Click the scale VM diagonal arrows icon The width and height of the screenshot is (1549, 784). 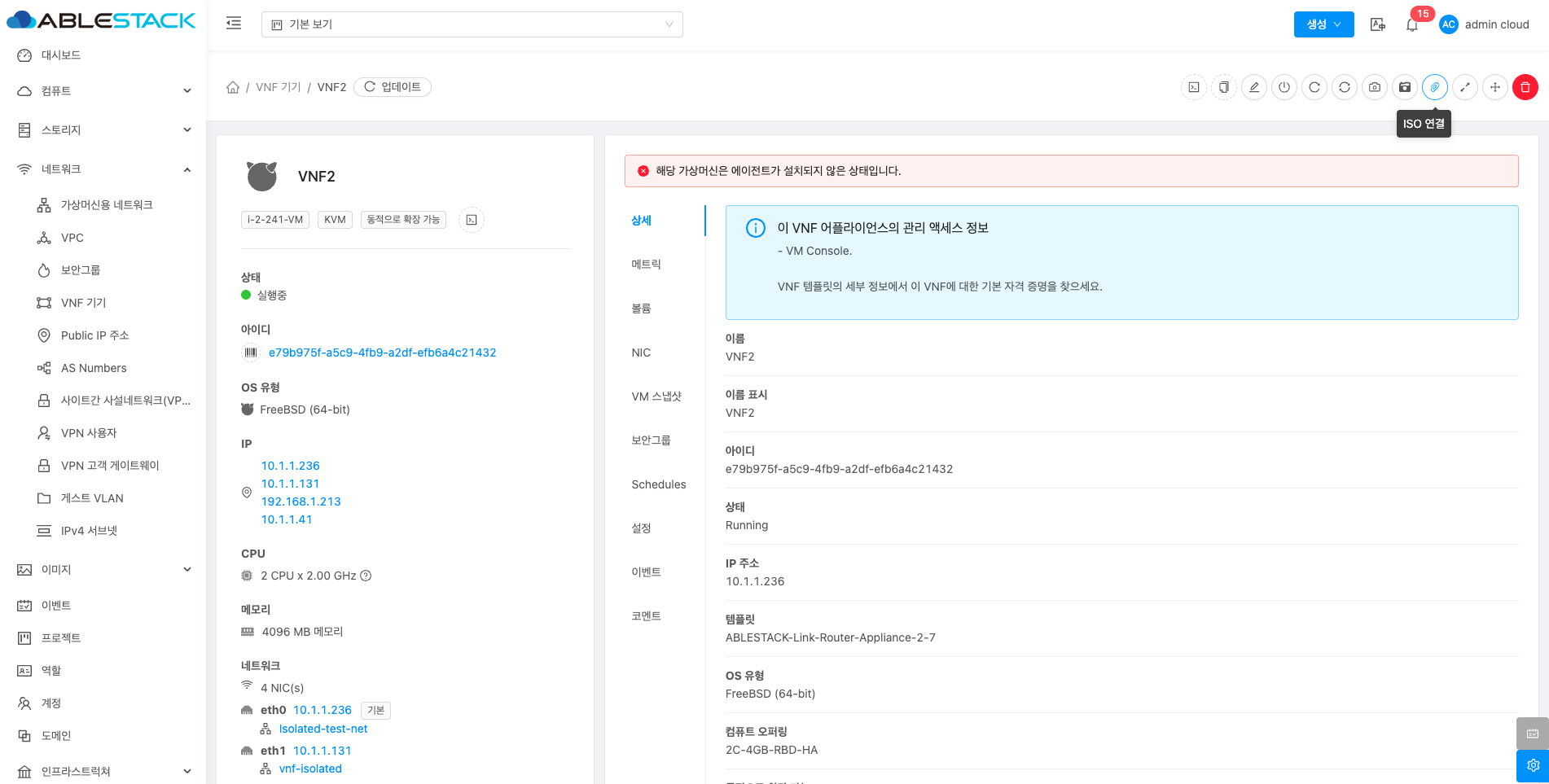tap(1464, 87)
